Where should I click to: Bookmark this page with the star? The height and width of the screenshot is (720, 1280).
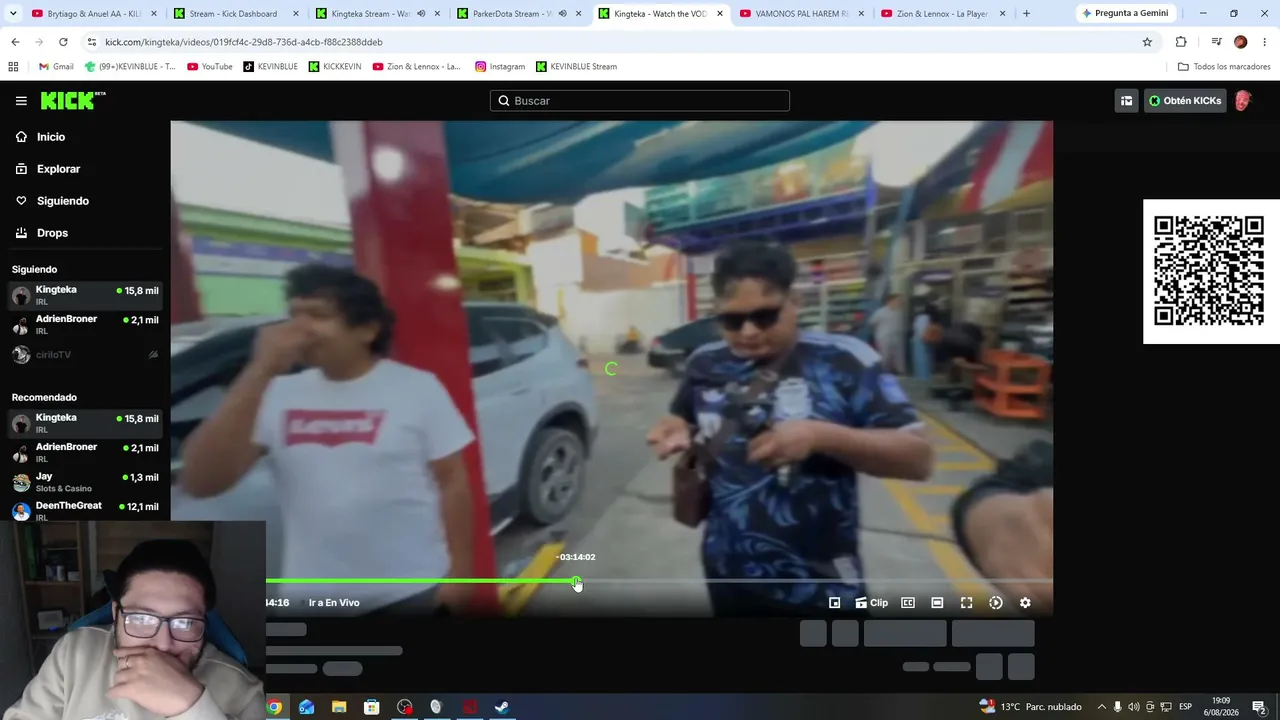pos(1147,42)
